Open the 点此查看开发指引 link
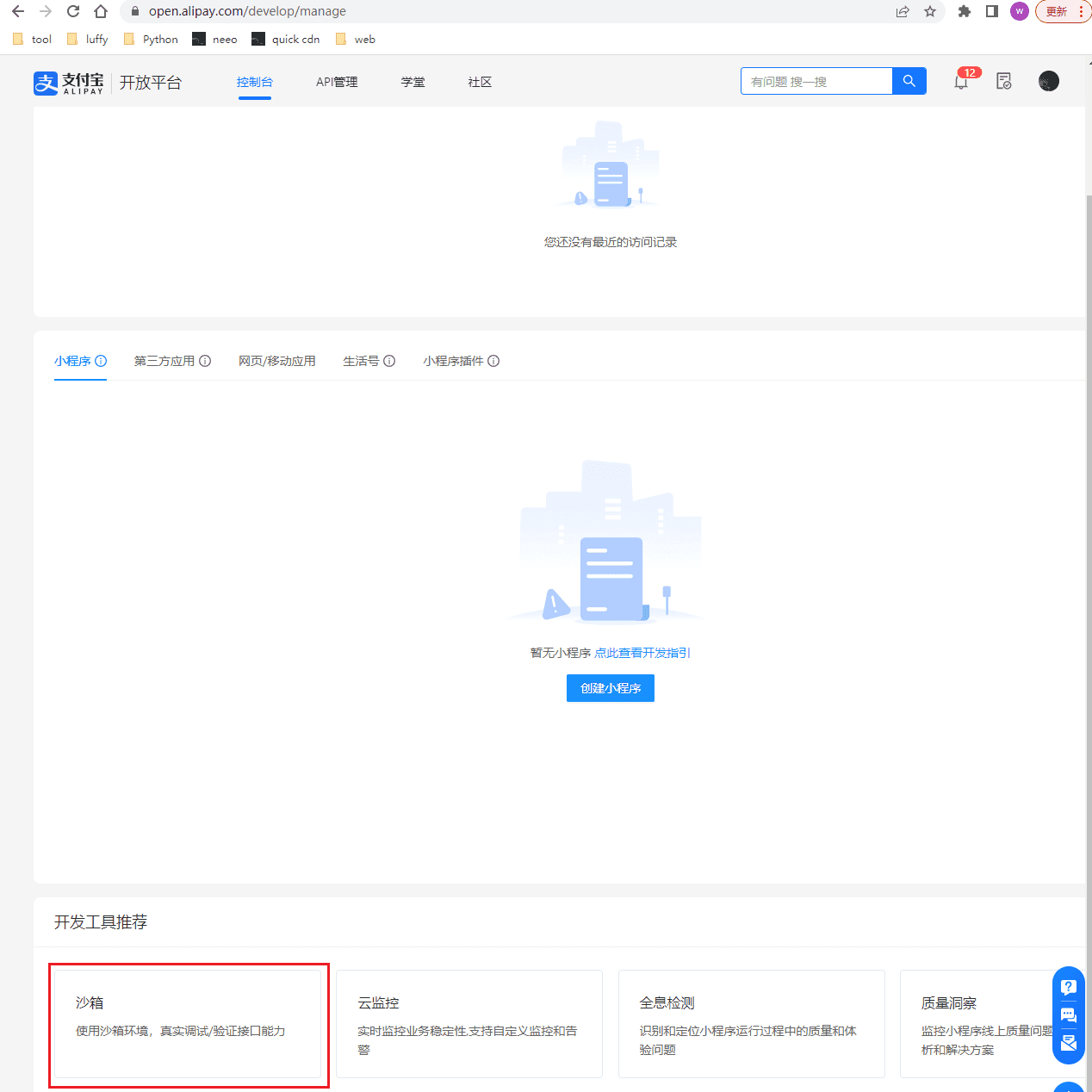This screenshot has height=1092, width=1092. (642, 653)
